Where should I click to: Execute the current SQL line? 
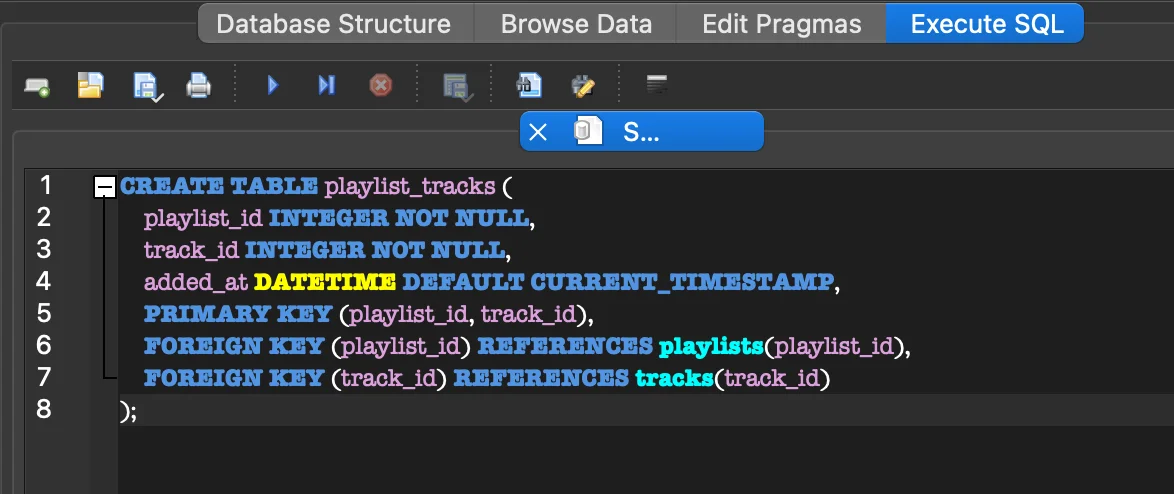326,85
